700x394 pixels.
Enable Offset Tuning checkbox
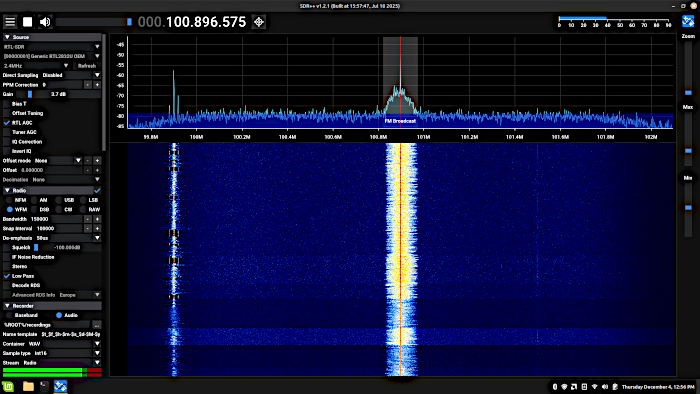(x=7, y=113)
